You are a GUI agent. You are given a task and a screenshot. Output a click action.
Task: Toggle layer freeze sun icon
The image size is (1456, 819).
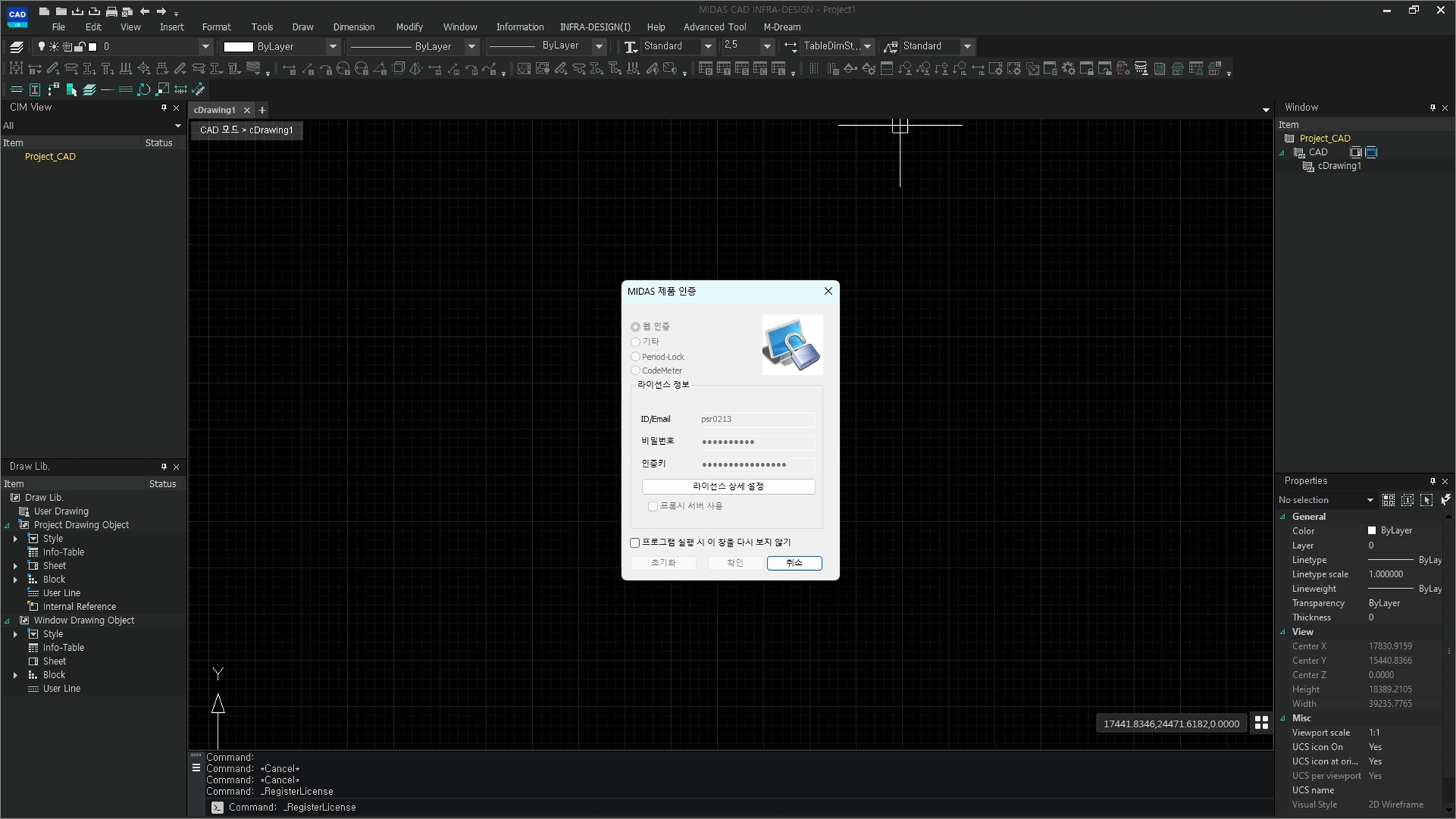pos(54,47)
